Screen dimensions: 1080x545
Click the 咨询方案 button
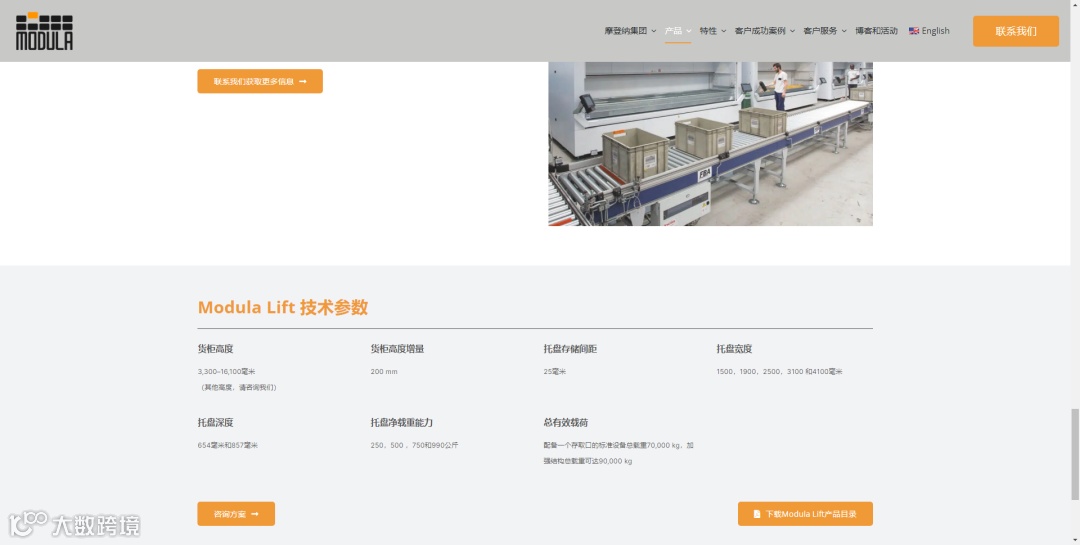tap(236, 514)
